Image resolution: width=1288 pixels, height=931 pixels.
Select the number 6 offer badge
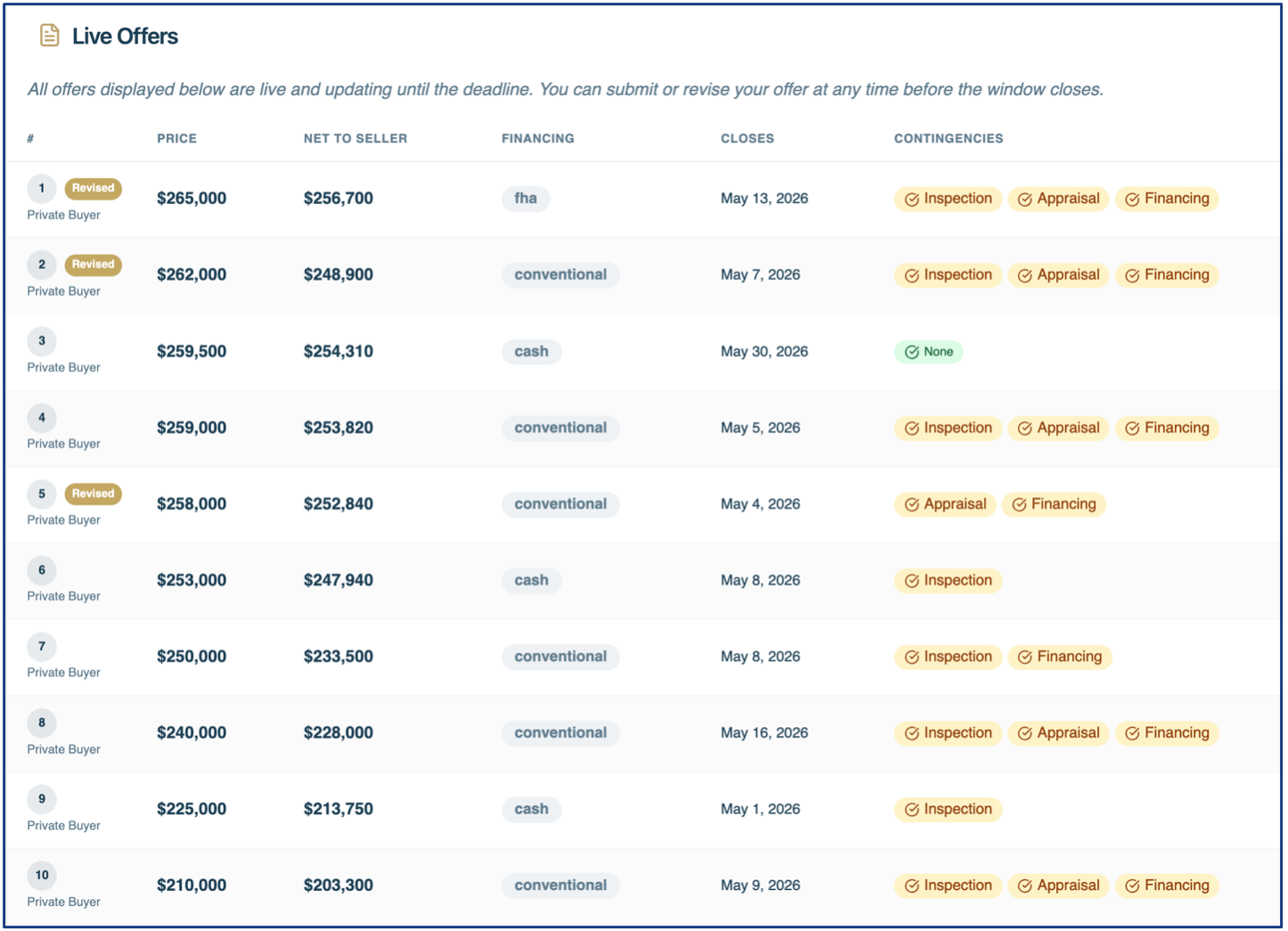42,570
